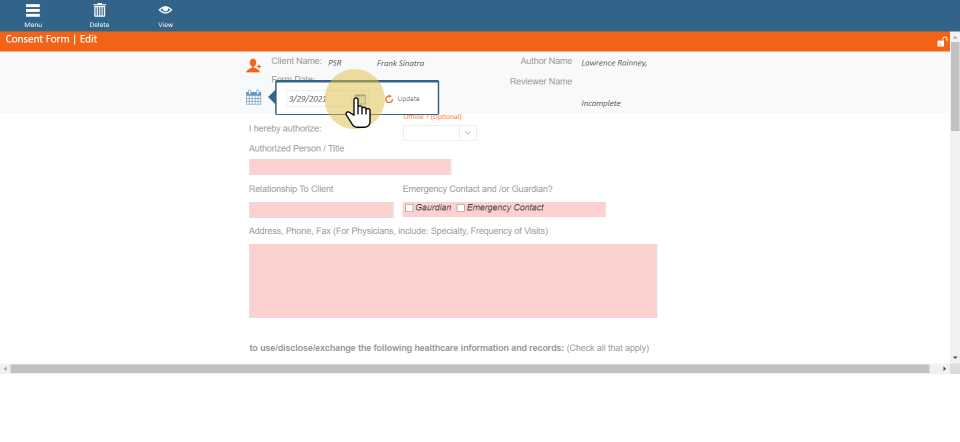Click the Relationship To Client field
This screenshot has height=442, width=960.
click(320, 210)
